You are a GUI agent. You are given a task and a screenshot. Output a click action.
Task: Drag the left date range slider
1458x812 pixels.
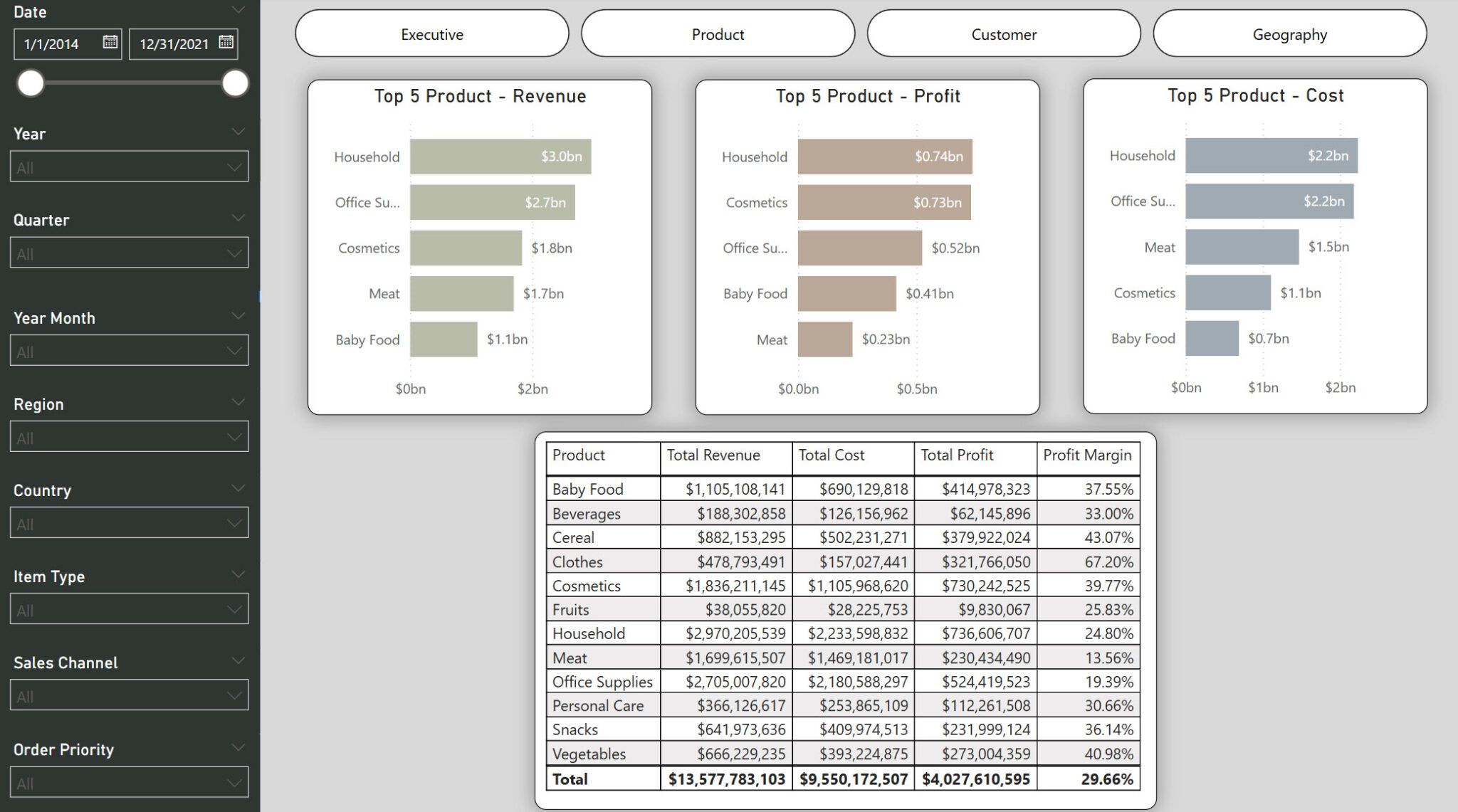click(30, 83)
